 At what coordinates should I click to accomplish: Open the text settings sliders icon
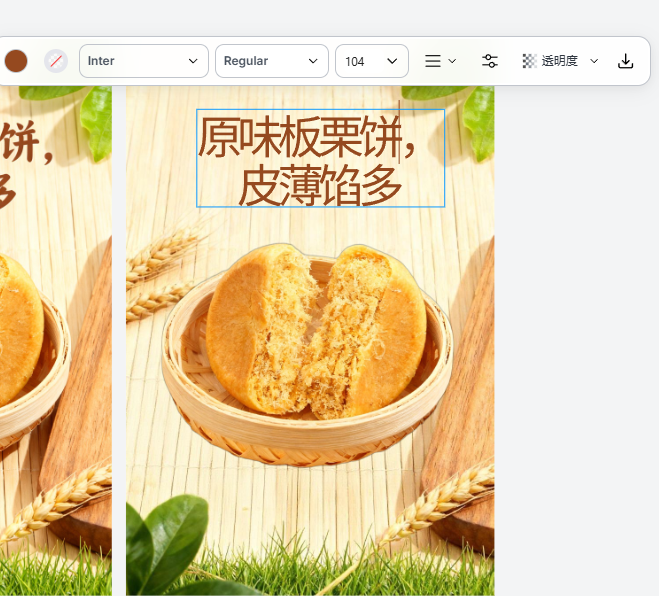(490, 61)
